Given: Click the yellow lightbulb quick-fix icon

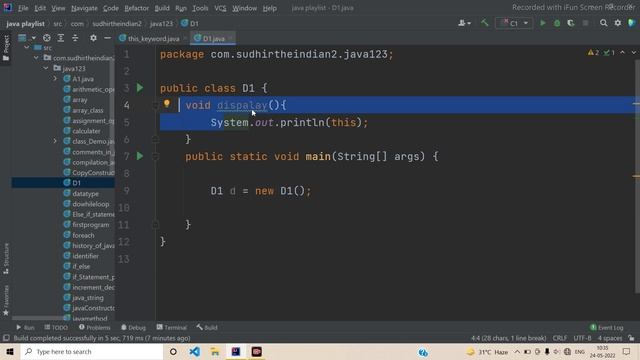Looking at the screenshot, I should coord(167,104).
